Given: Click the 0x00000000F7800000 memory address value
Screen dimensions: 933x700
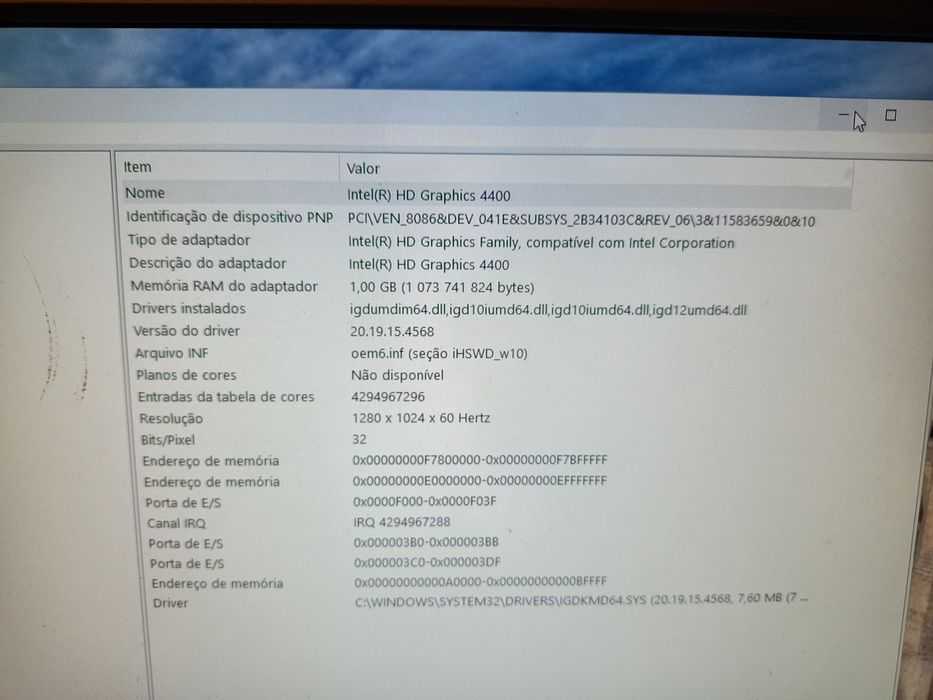Looking at the screenshot, I should click(480, 460).
